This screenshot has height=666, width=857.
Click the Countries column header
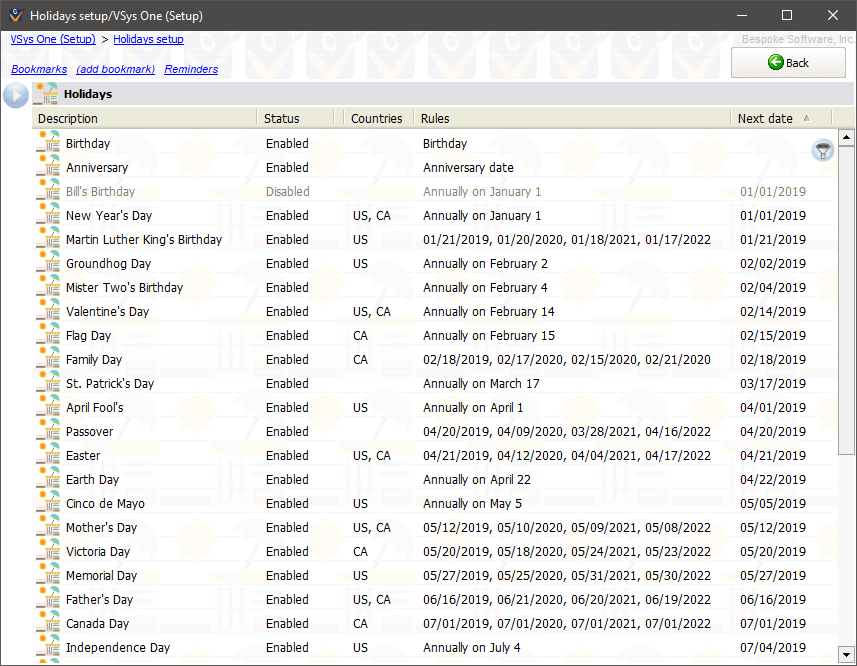(x=376, y=118)
